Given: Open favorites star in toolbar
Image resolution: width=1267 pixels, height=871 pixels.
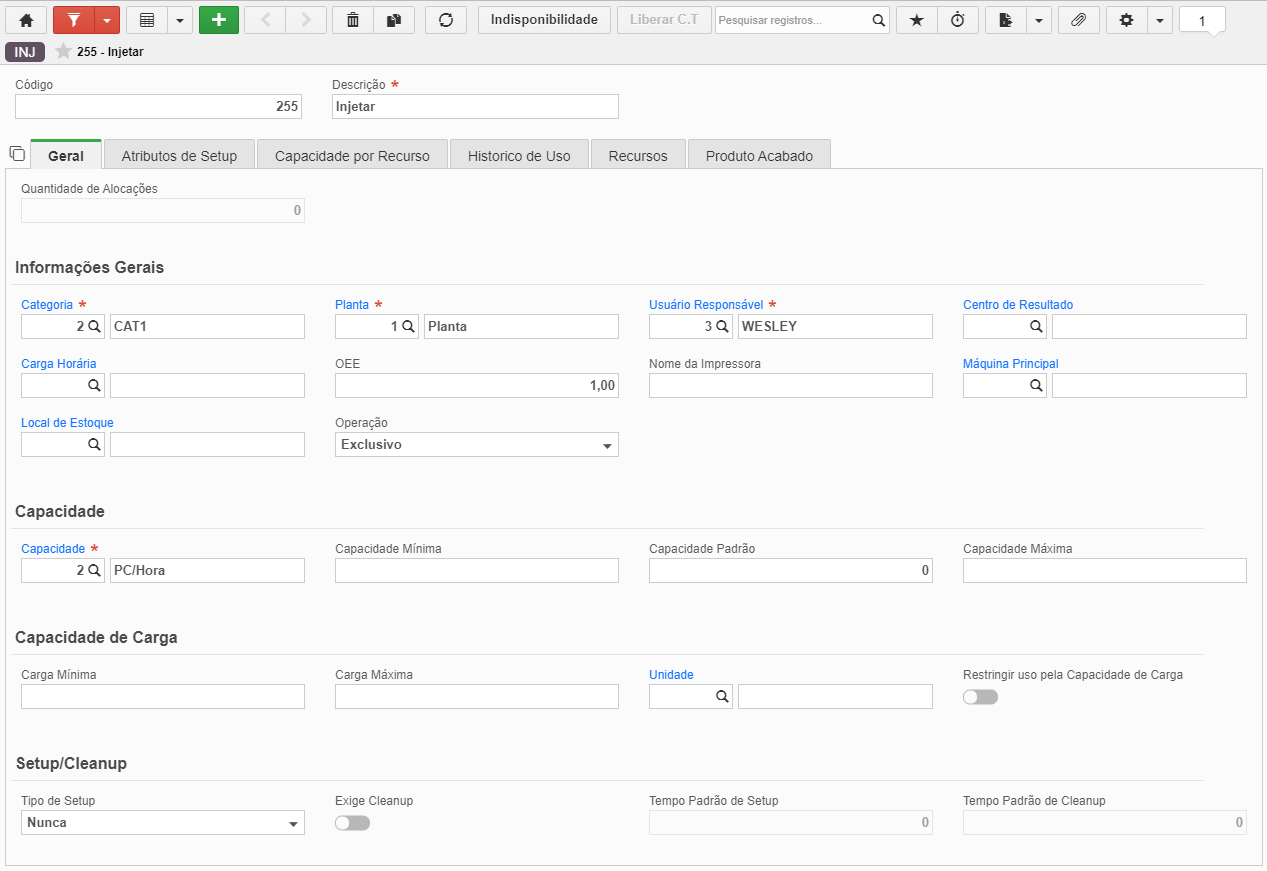Looking at the screenshot, I should coord(916,20).
